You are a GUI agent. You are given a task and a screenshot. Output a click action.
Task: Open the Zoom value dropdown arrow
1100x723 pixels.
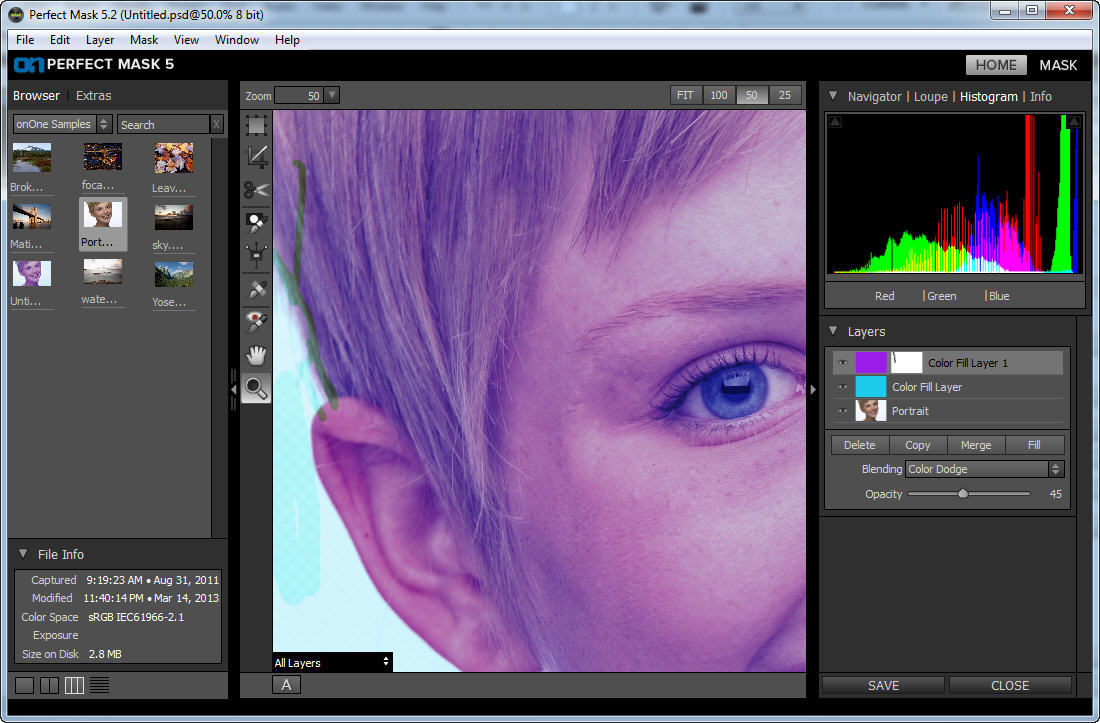tap(333, 95)
